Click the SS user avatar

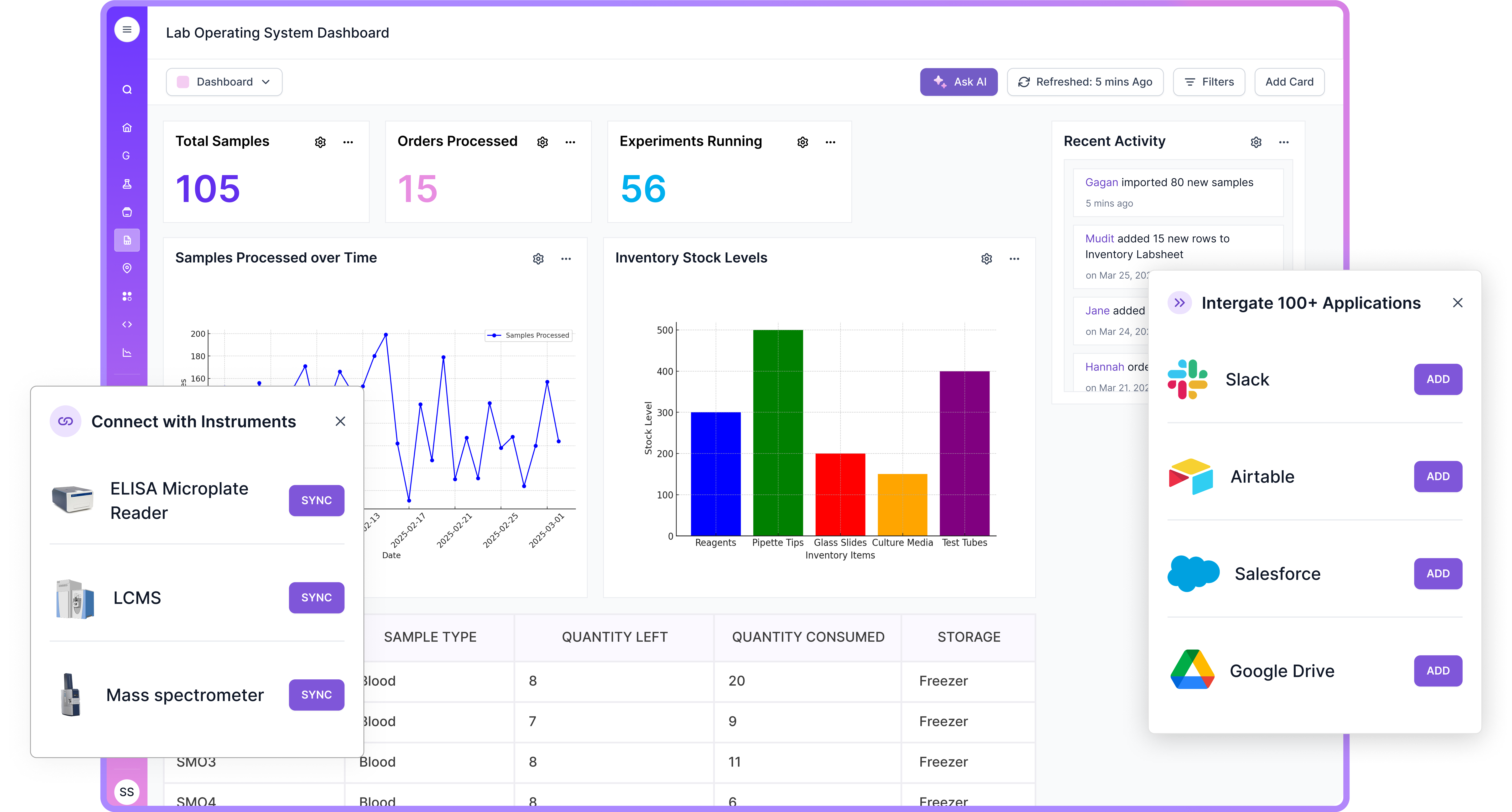(127, 791)
